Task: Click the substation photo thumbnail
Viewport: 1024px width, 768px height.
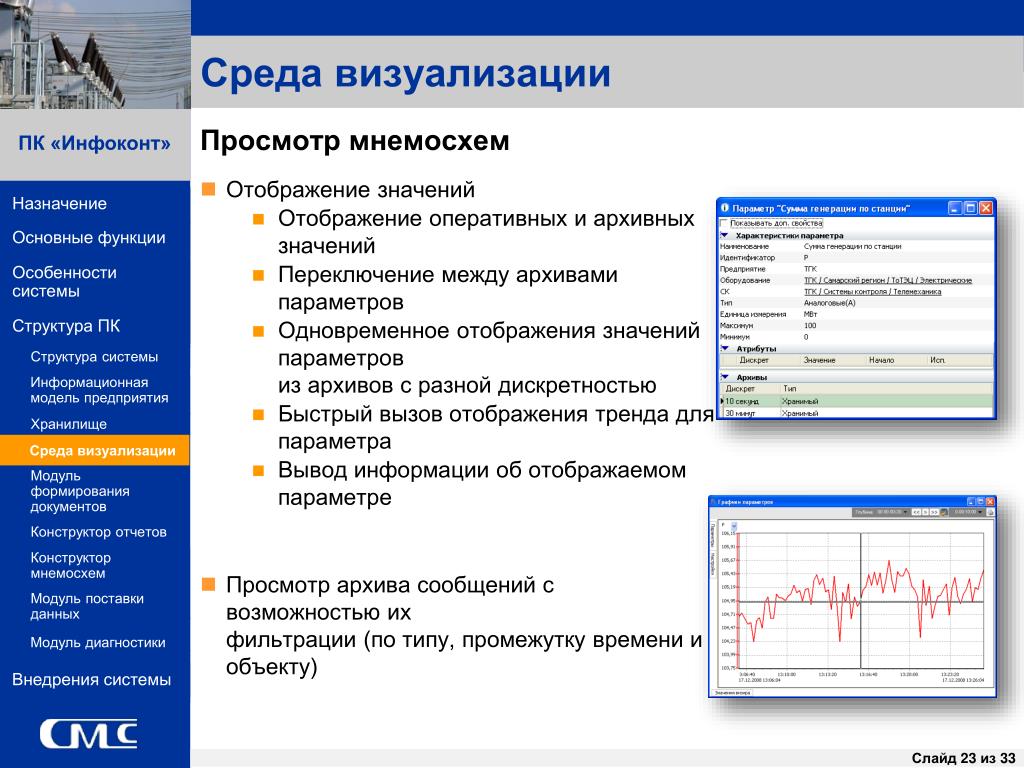Action: click(95, 54)
